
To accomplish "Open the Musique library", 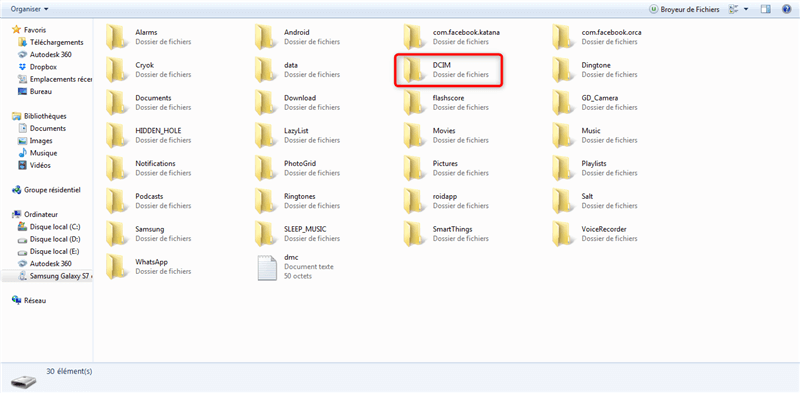I will tap(37, 153).
